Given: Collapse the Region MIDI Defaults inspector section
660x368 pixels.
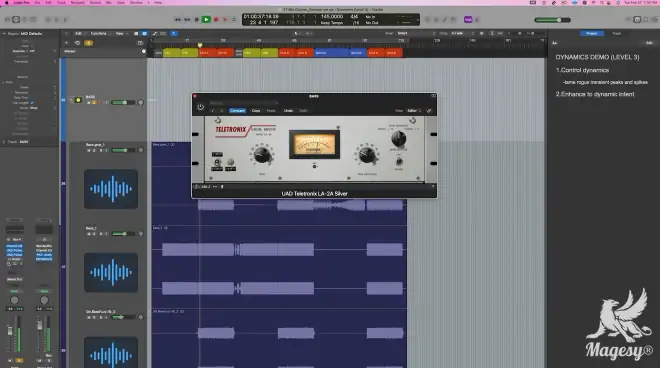Looking at the screenshot, I should (x=4, y=33).
